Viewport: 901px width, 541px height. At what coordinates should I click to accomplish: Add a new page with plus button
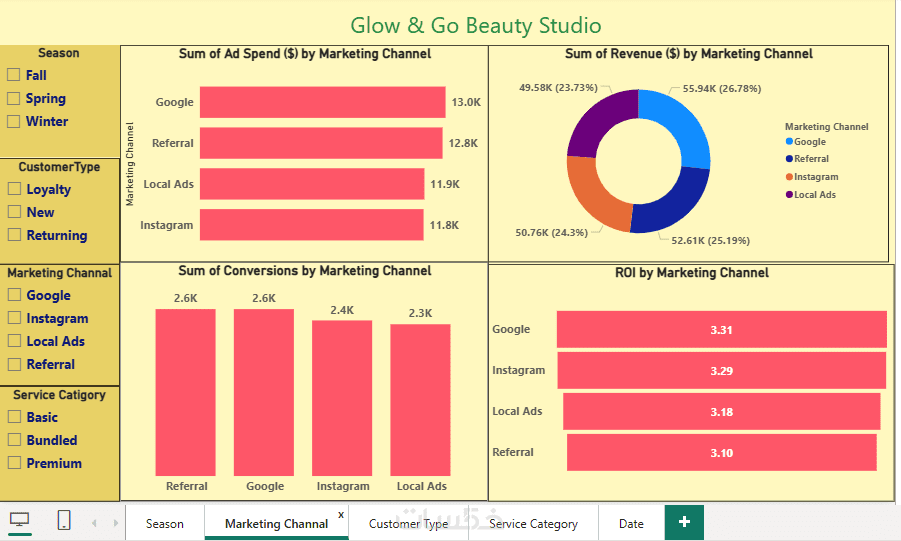pos(684,522)
